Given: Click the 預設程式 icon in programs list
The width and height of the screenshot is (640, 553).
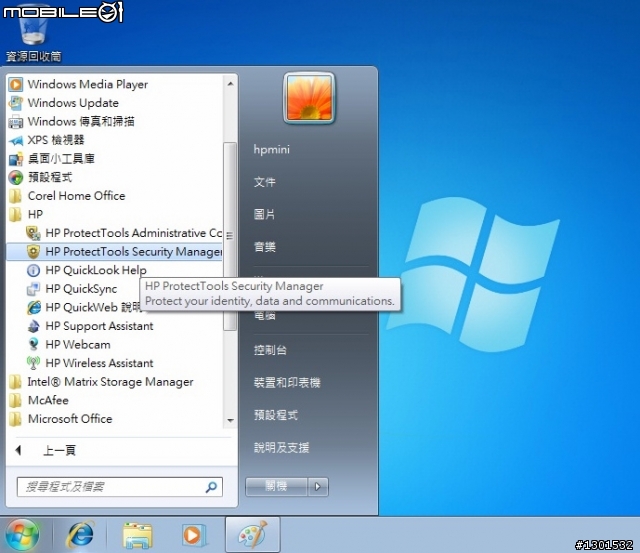Looking at the screenshot, I should click(16, 178).
